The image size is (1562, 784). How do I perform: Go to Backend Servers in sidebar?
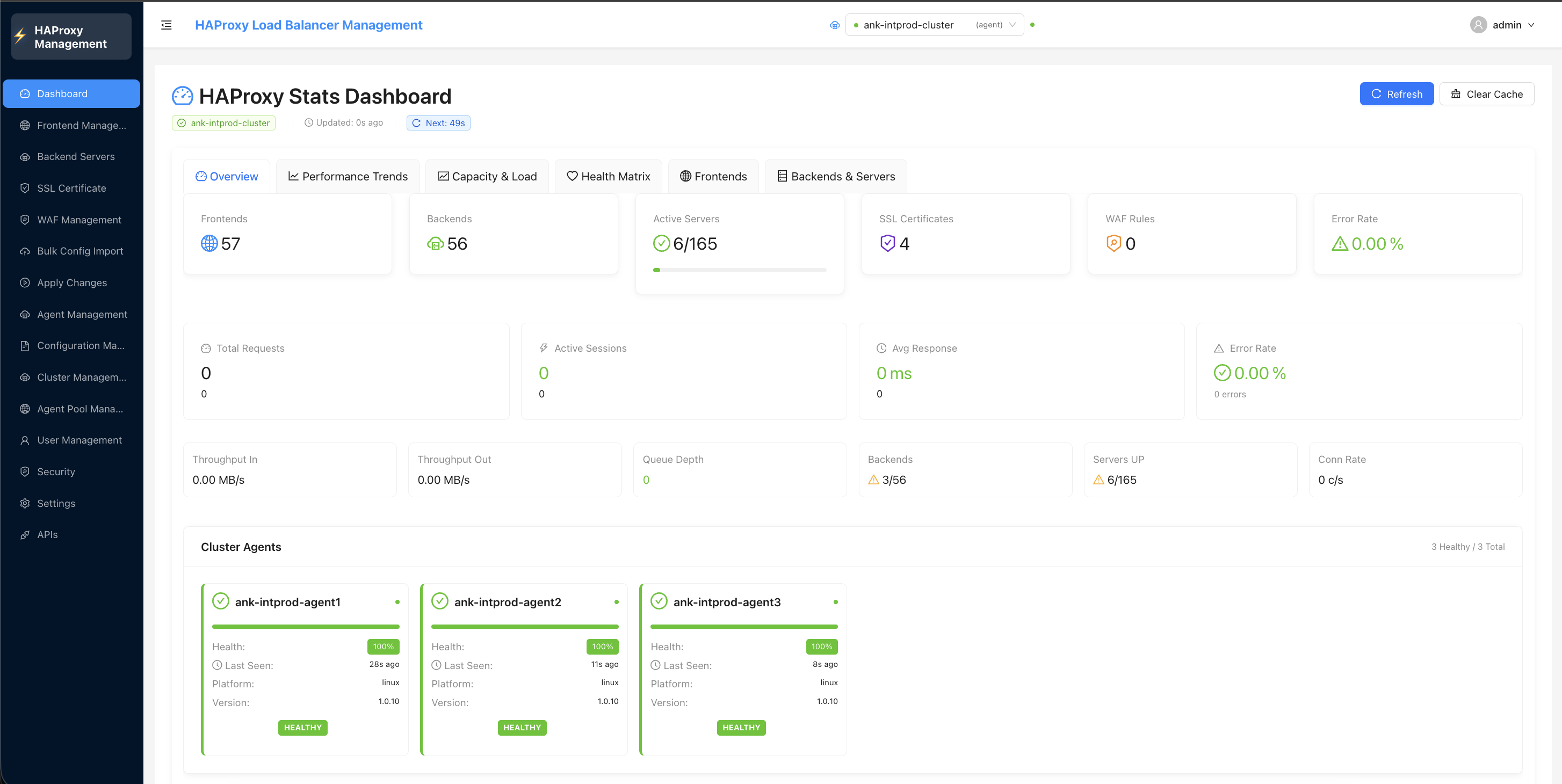pyautogui.click(x=71, y=156)
